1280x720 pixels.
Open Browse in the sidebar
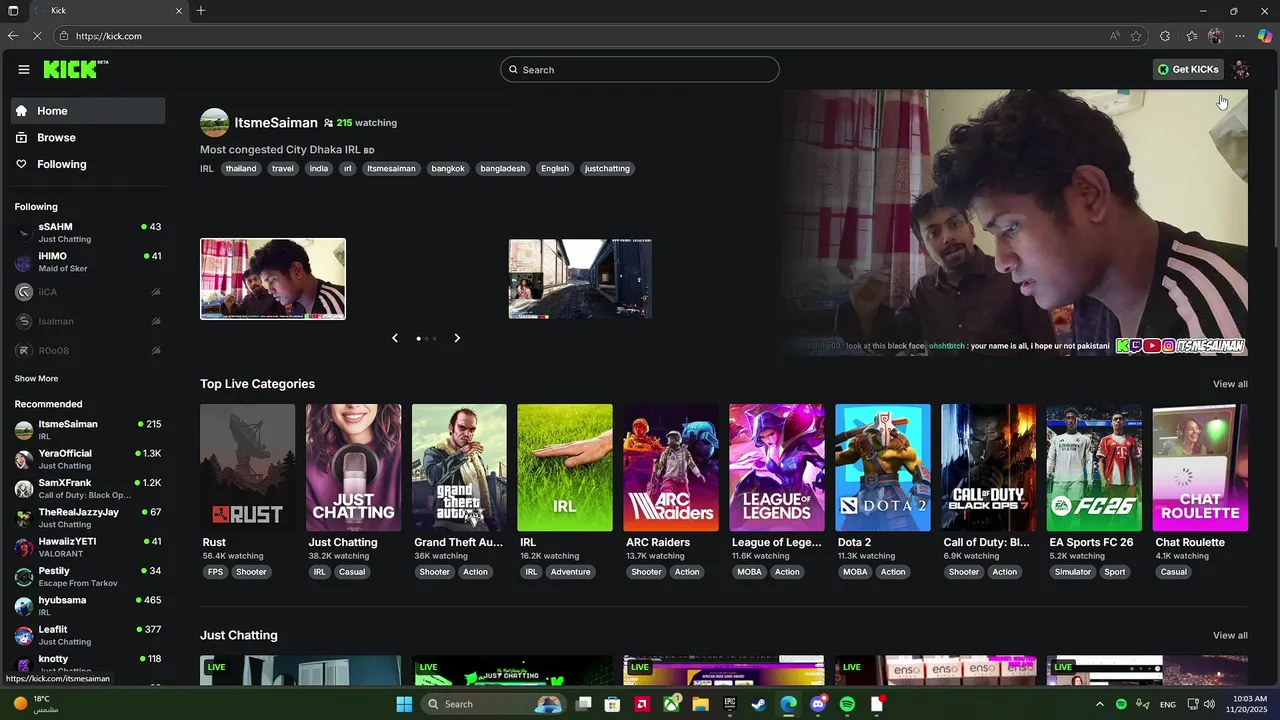[x=88, y=138]
